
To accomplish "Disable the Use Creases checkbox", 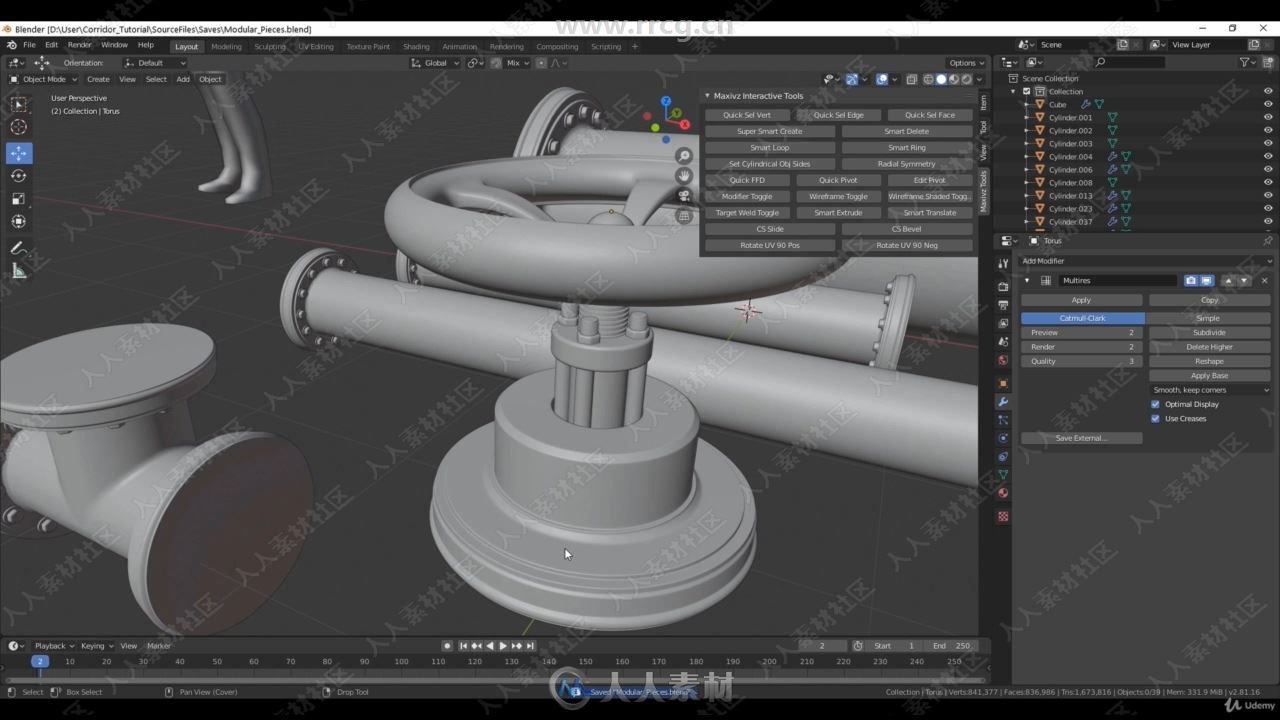I will pyautogui.click(x=1156, y=418).
